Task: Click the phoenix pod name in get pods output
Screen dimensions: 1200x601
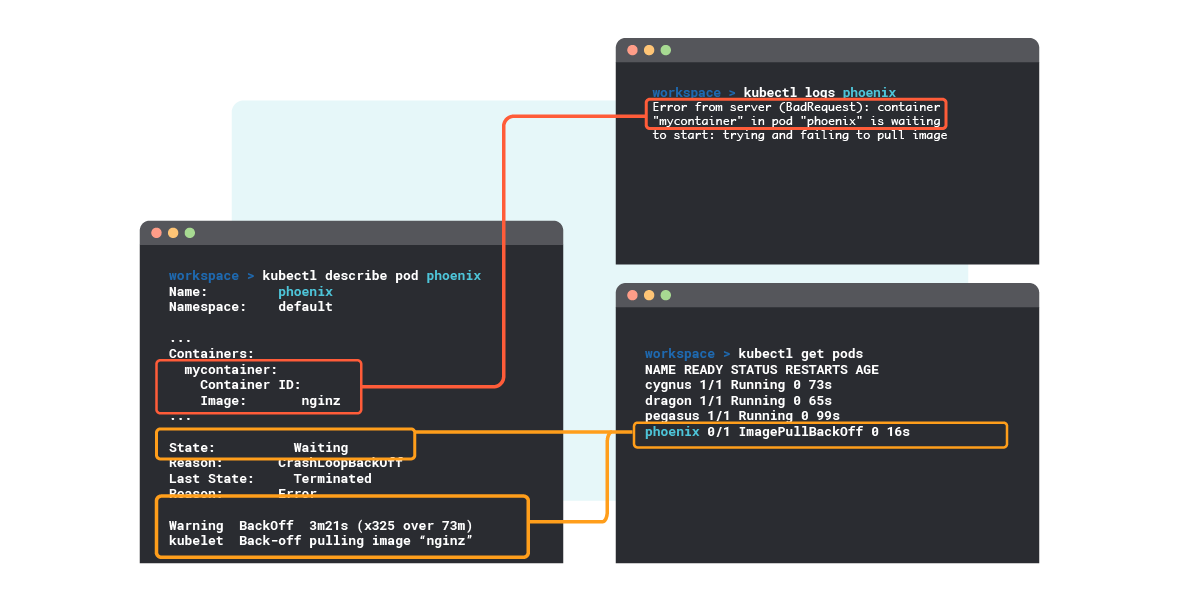Action: 671,432
